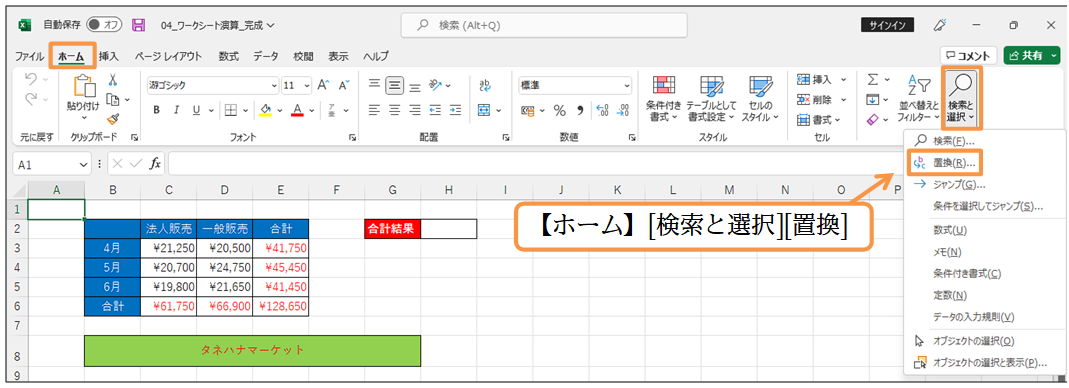The image size is (1069, 388).
Task: Click the 検索 (Alt+Q) search box
Action: point(544,25)
